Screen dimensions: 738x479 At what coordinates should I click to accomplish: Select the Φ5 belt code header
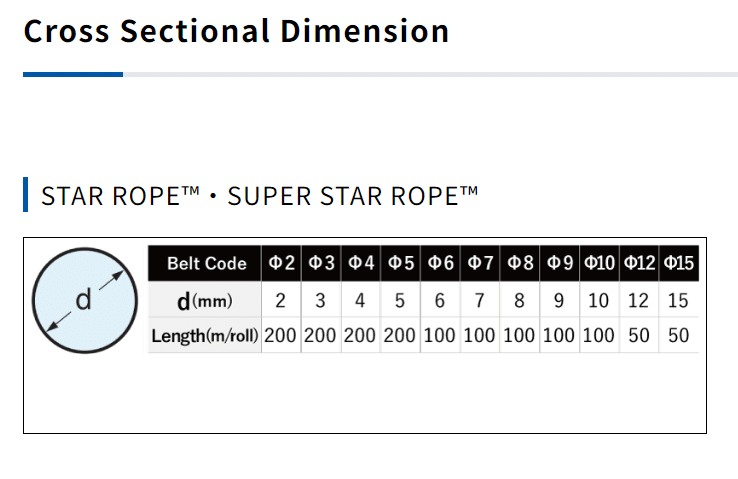[x=400, y=264]
